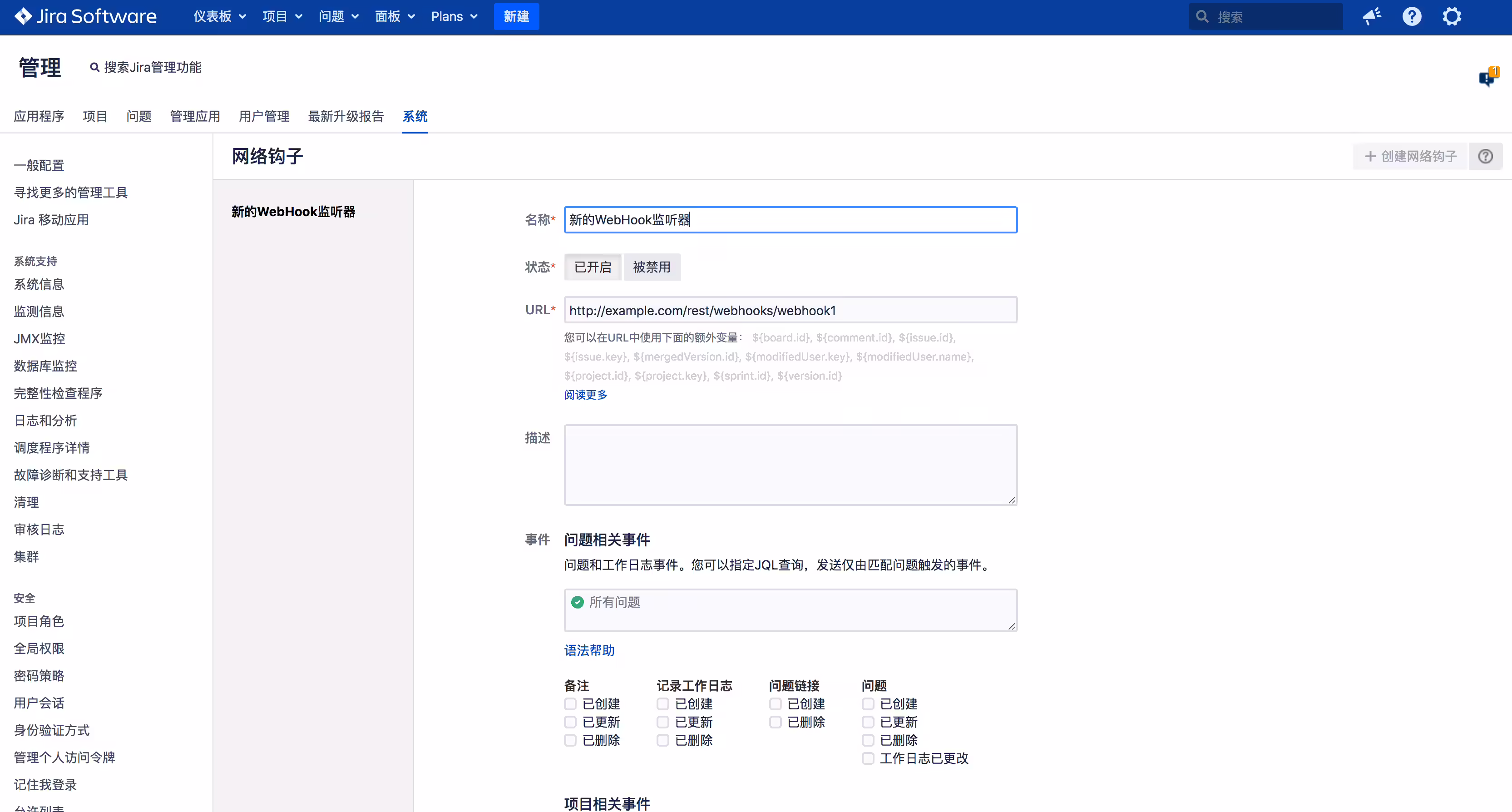The width and height of the screenshot is (1512, 812).
Task: Expand the 问题 dropdown in top navigation
Action: tap(338, 16)
